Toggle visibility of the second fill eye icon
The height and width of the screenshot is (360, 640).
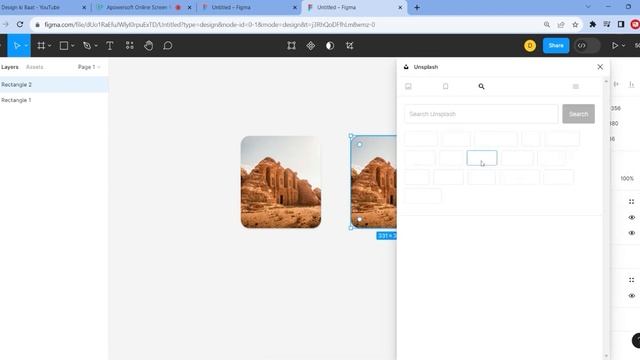tap(631, 233)
